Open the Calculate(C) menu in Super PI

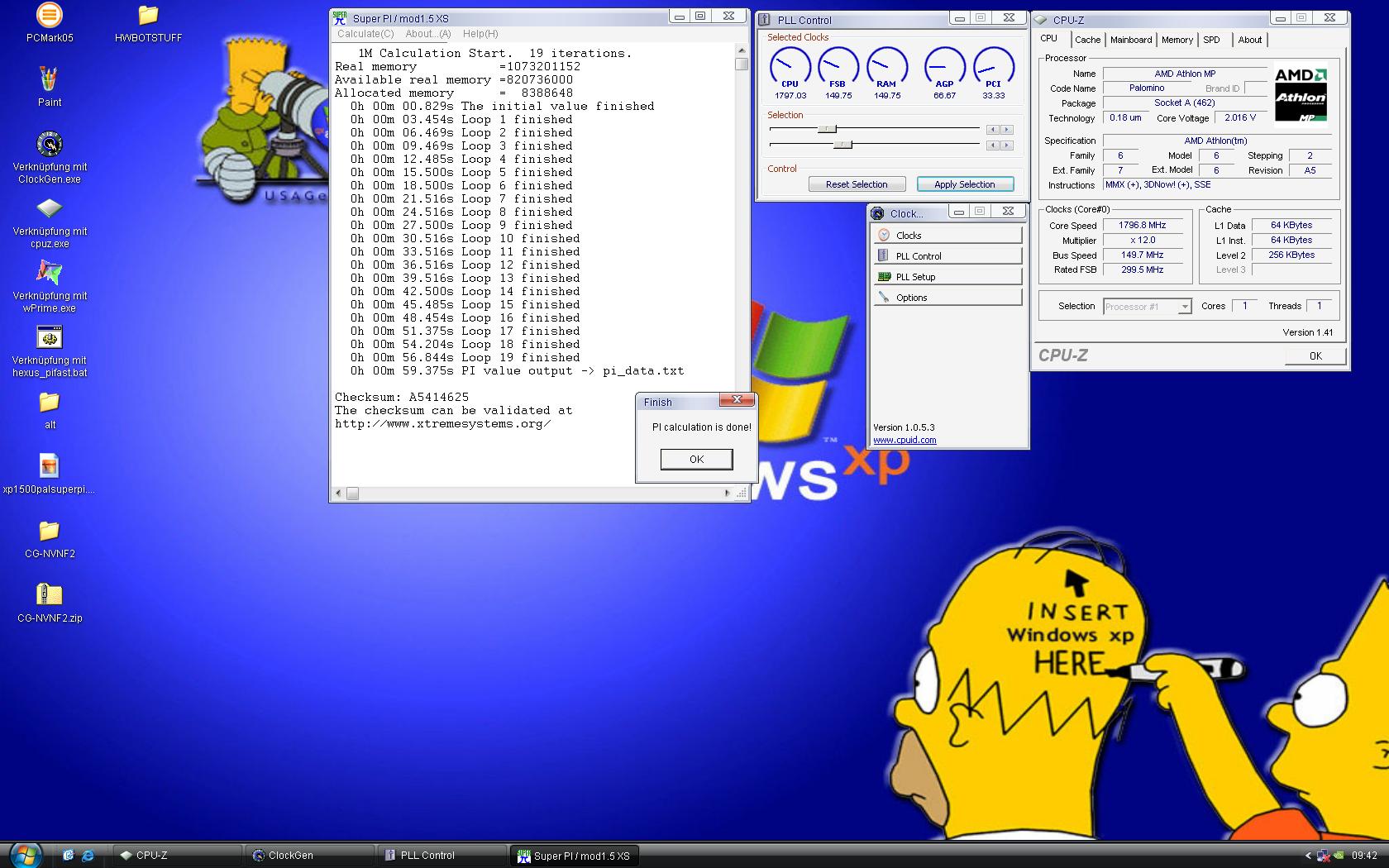coord(365,34)
